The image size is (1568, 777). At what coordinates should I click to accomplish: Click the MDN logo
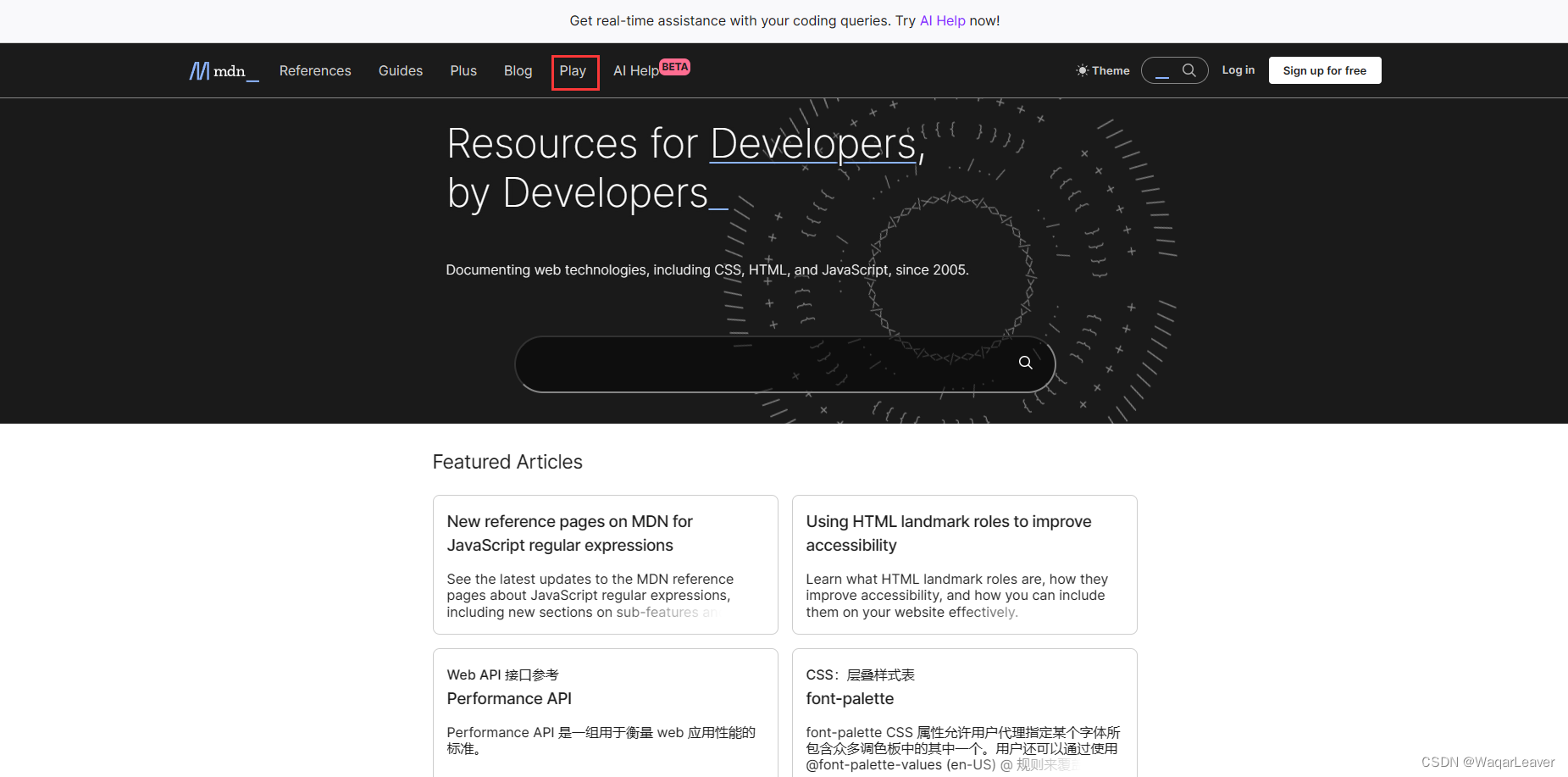[224, 71]
